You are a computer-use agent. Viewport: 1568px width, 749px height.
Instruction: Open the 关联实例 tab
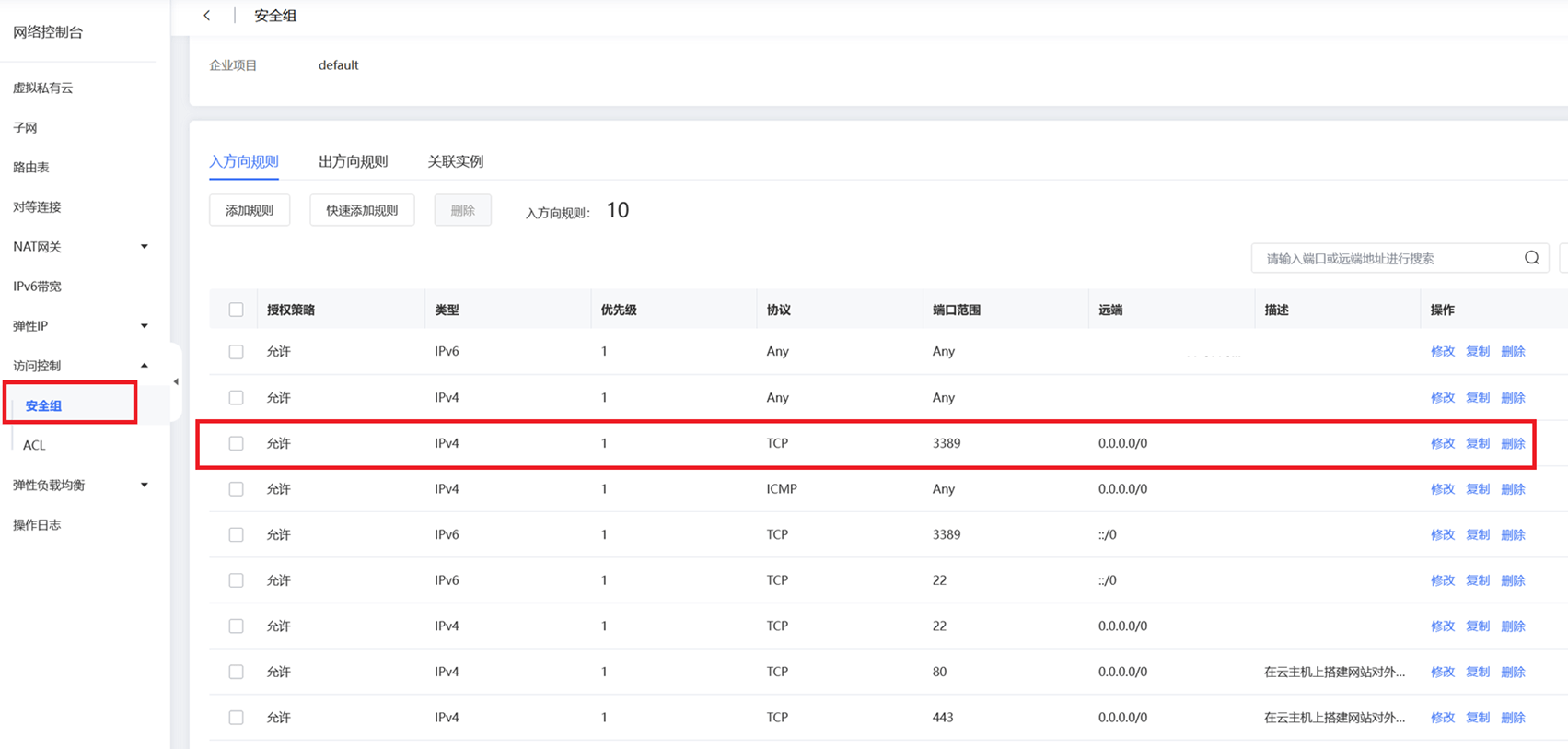coord(456,161)
